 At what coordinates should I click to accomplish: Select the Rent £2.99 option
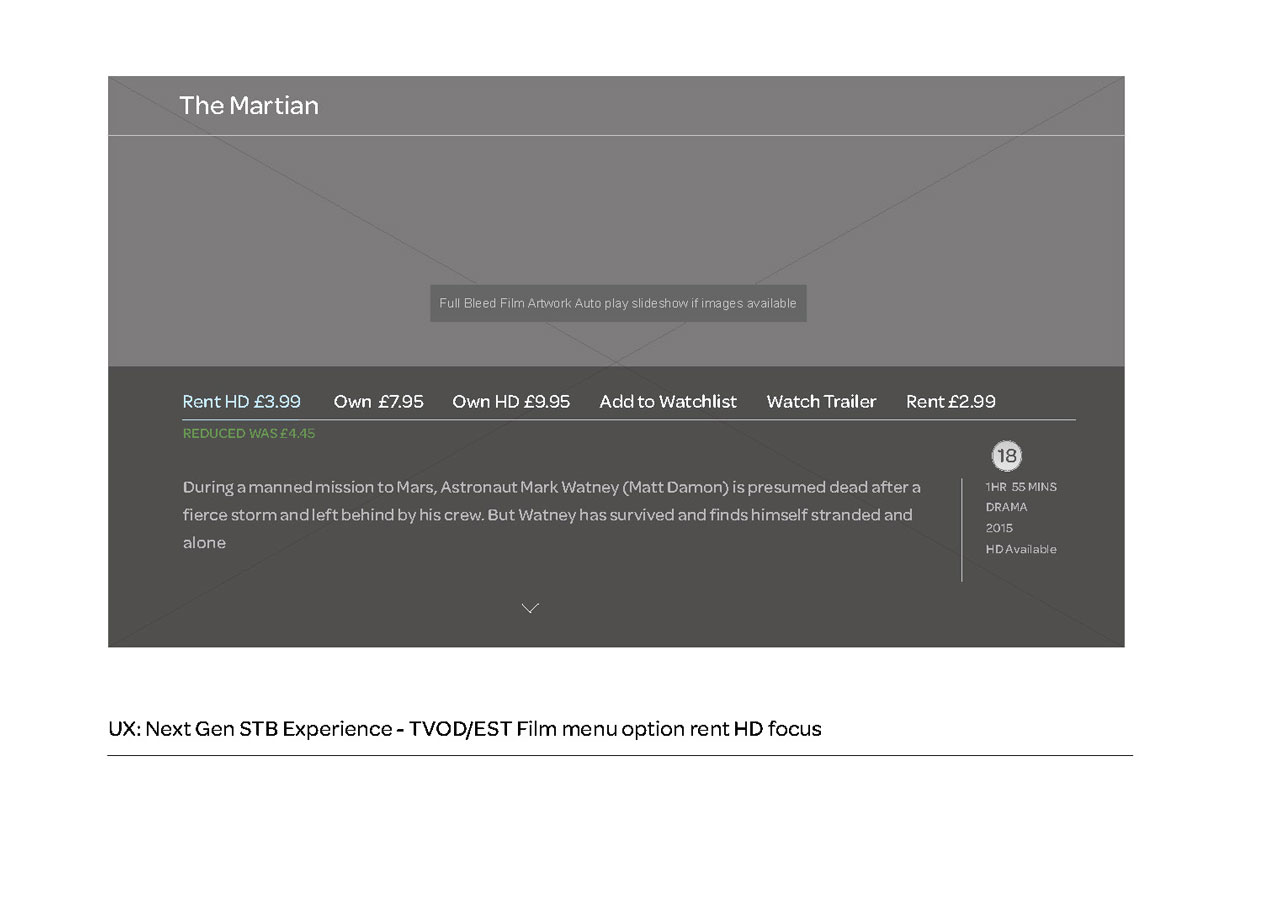(x=951, y=401)
